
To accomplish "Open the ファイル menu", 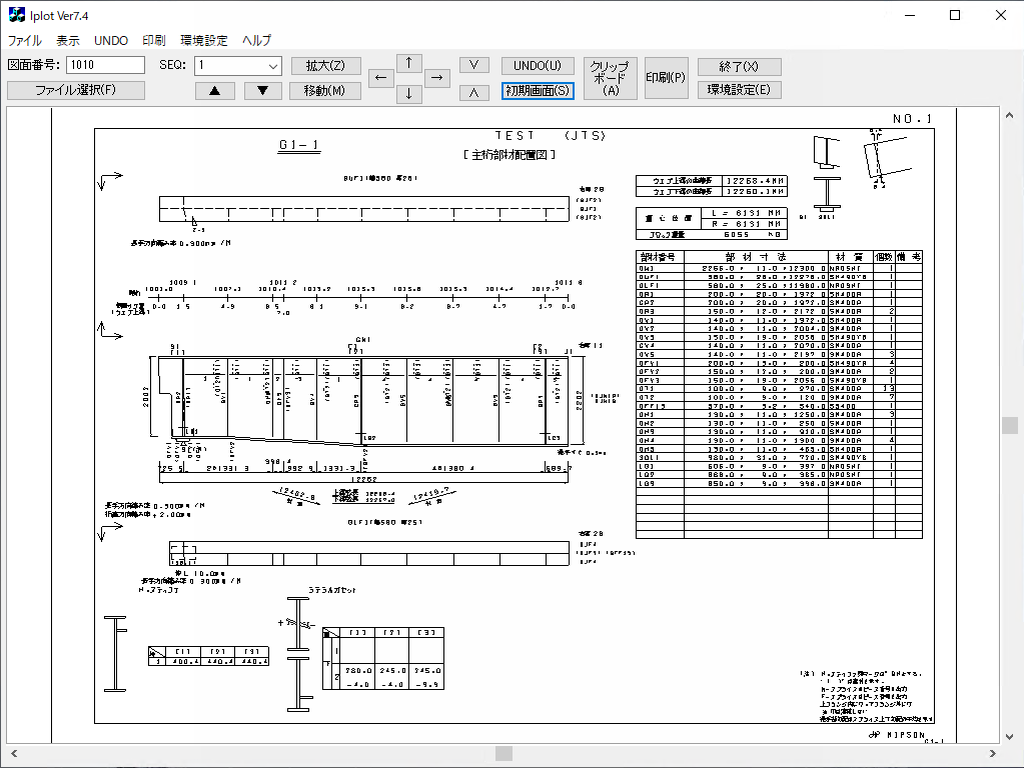I will [x=25, y=41].
